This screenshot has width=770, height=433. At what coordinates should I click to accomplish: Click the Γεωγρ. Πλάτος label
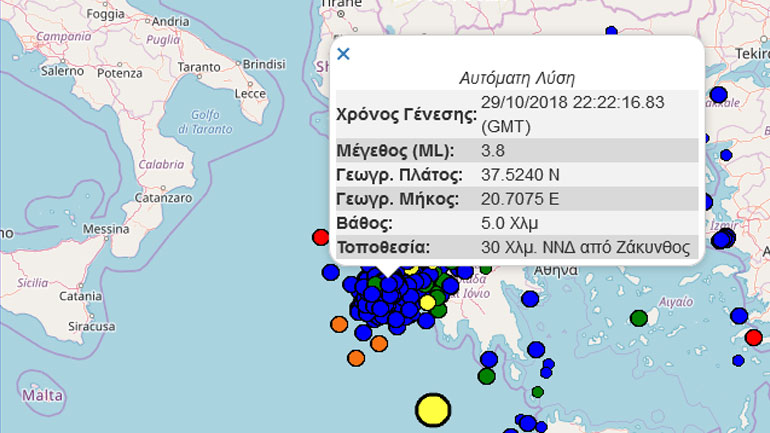click(399, 175)
